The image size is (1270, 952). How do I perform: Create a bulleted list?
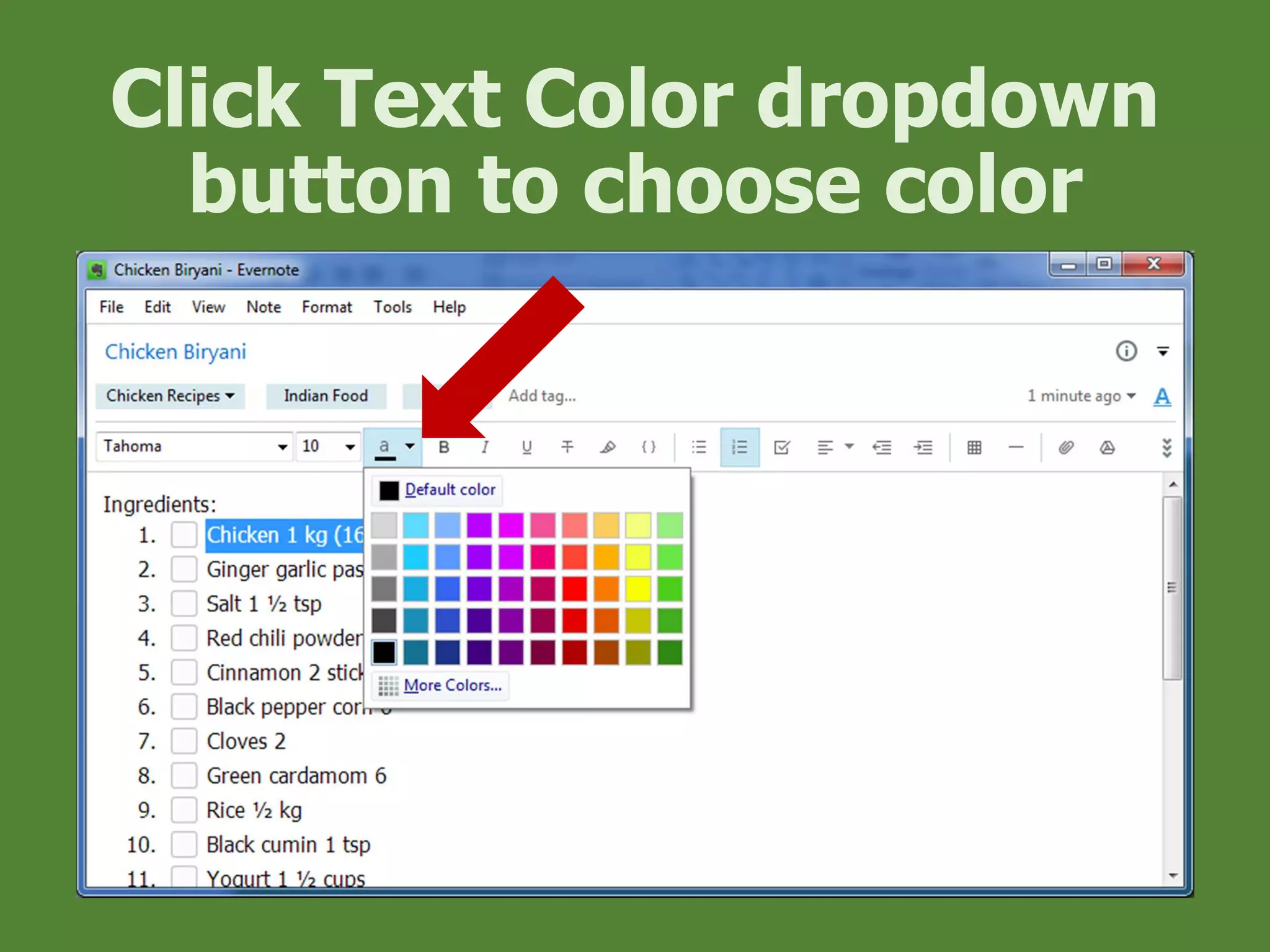click(x=699, y=447)
